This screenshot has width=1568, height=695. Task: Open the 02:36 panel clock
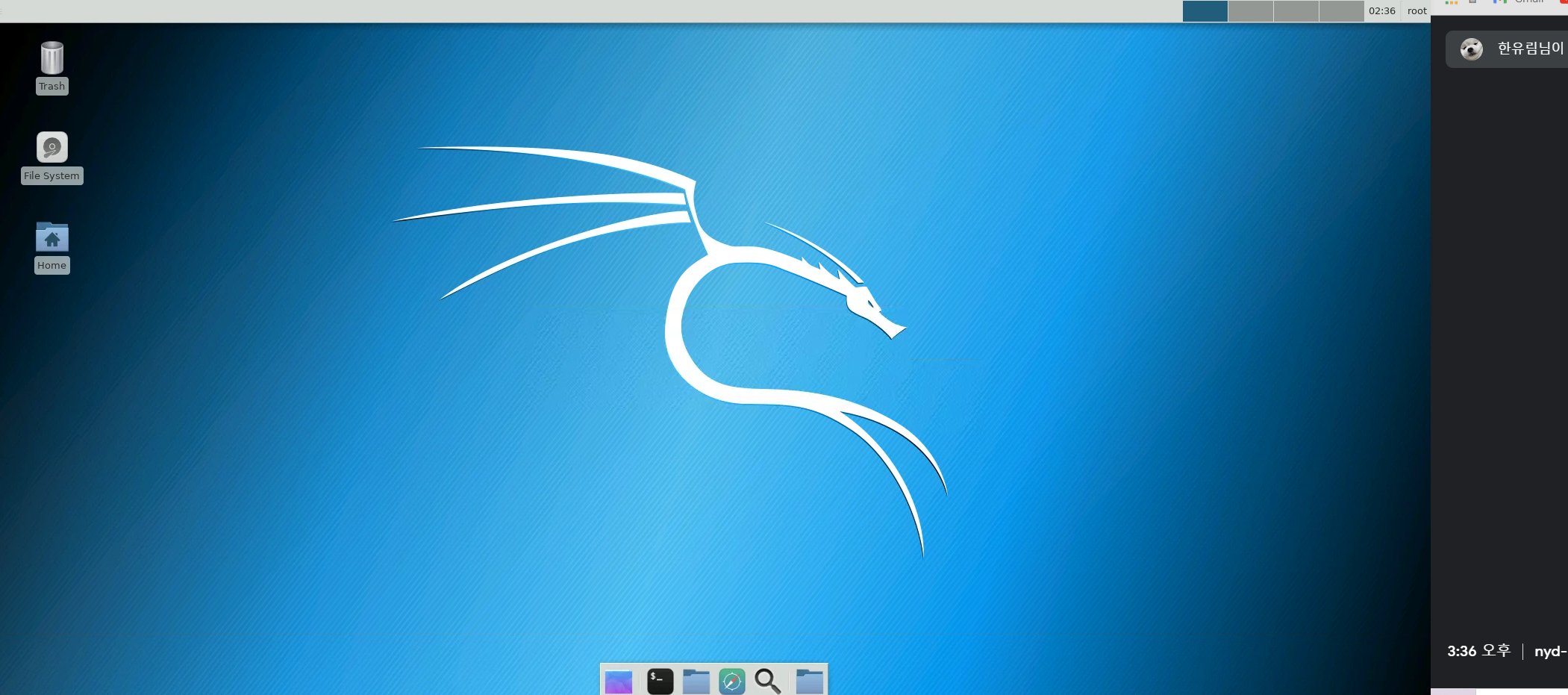coord(1382,11)
